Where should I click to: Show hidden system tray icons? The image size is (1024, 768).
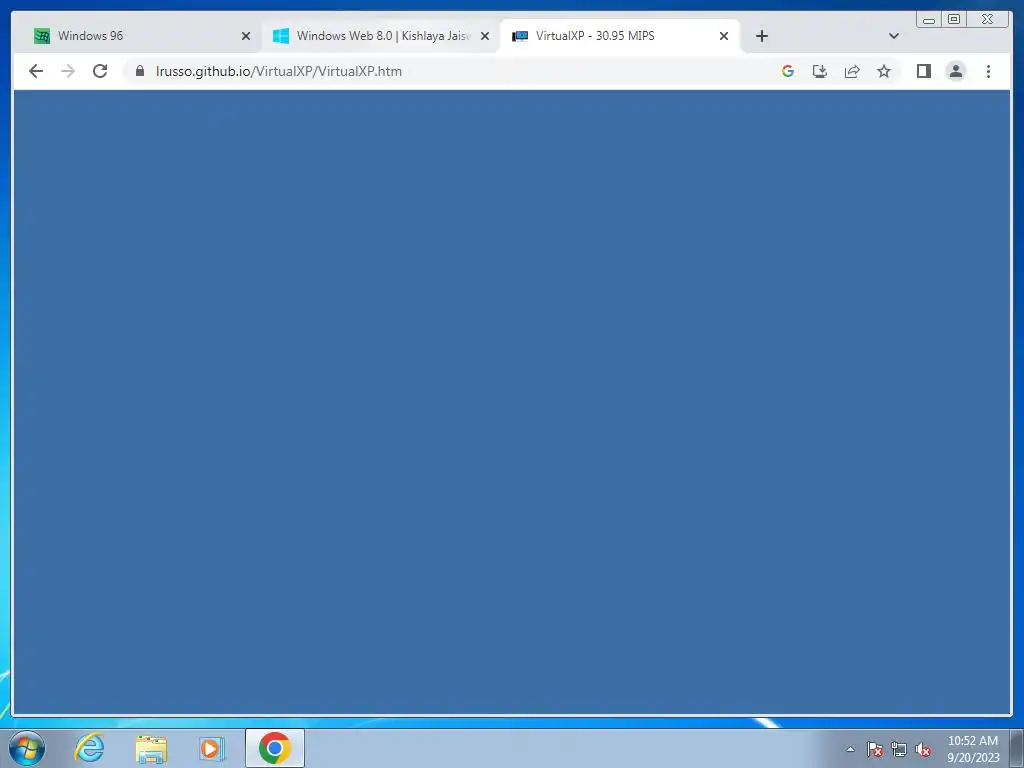point(850,749)
